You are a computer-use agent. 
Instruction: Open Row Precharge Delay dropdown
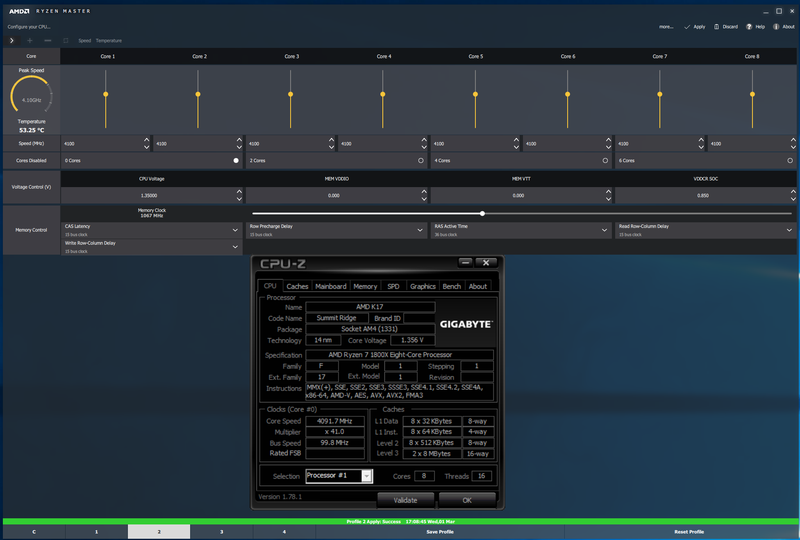pos(337,230)
